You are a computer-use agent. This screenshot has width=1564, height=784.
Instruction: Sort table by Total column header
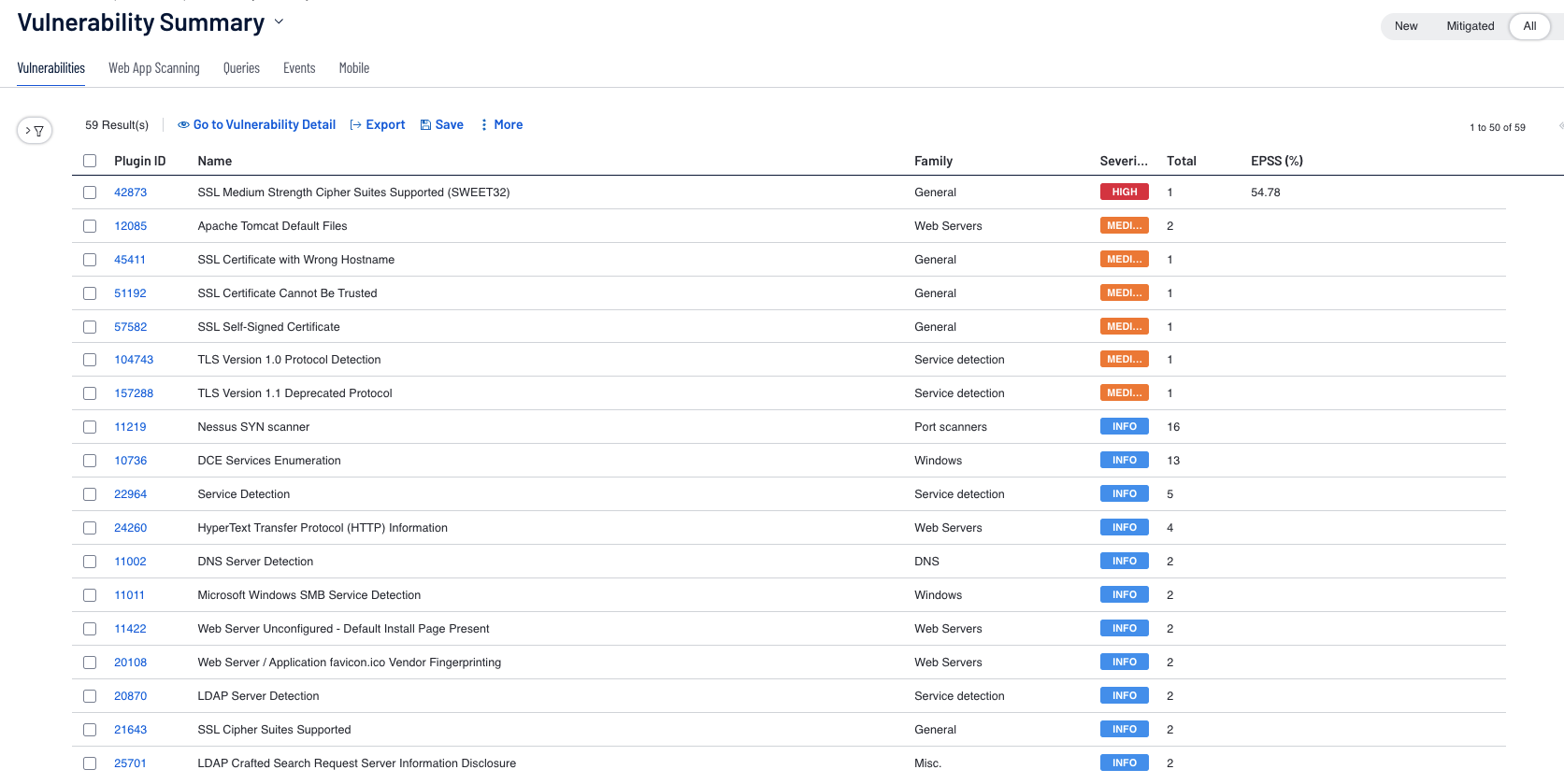click(1181, 161)
